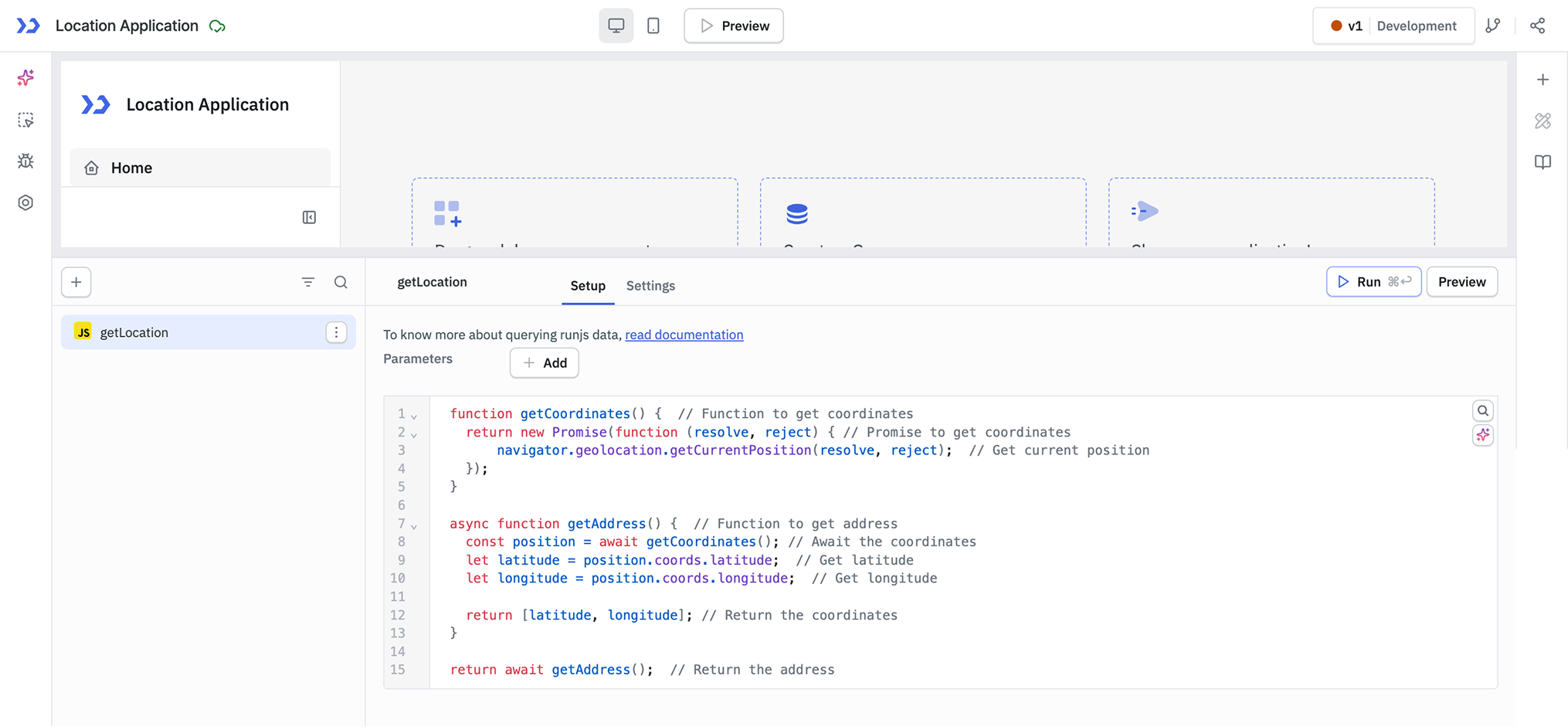Collapse the pages sidebar panel

pos(309,217)
